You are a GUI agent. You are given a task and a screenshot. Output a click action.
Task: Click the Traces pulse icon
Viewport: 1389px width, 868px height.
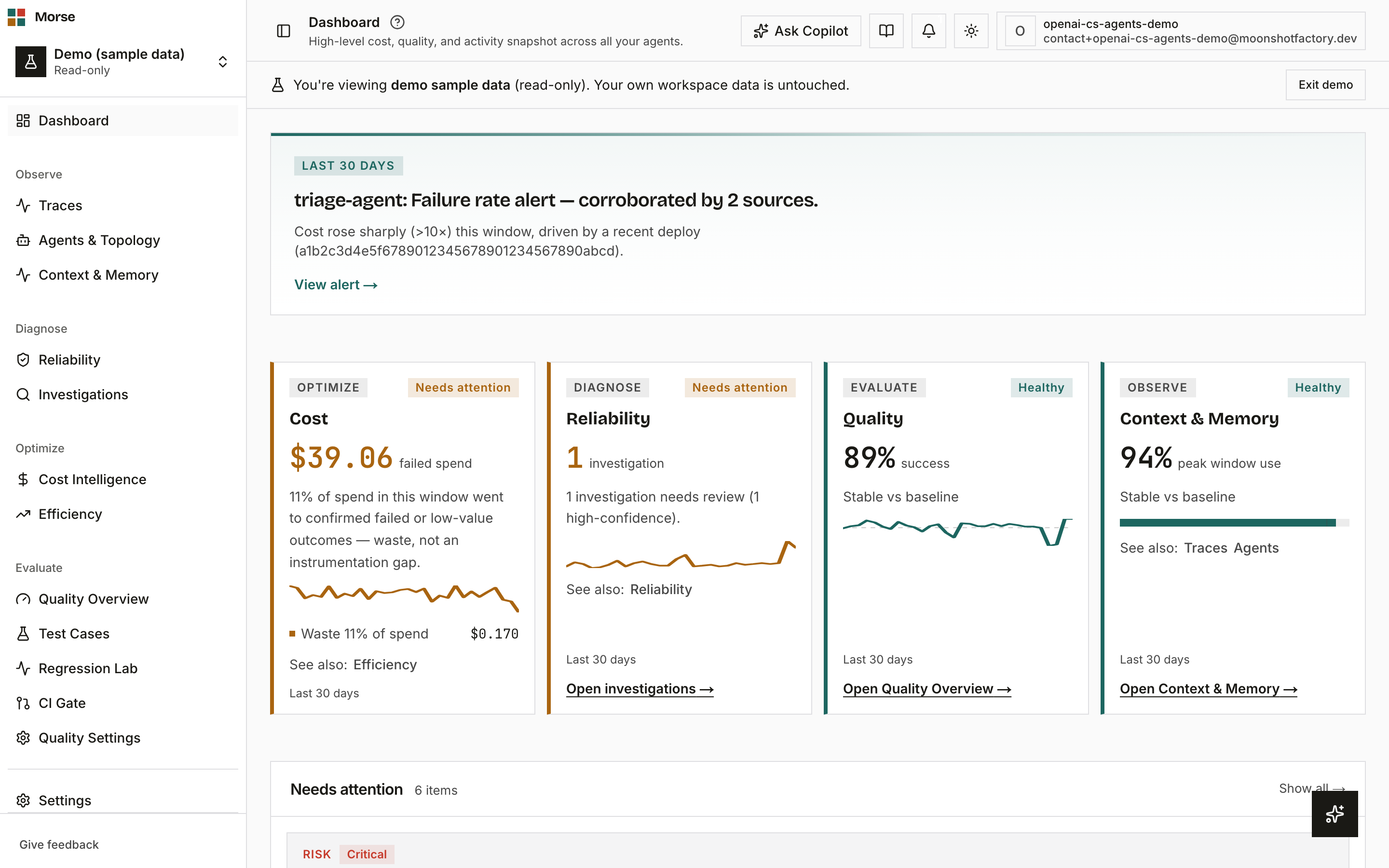tap(23, 205)
